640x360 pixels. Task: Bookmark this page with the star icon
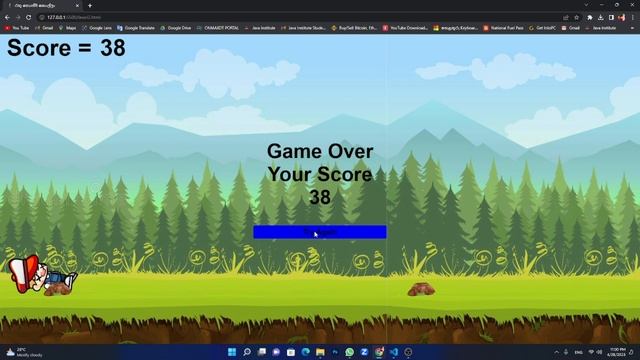(576, 18)
